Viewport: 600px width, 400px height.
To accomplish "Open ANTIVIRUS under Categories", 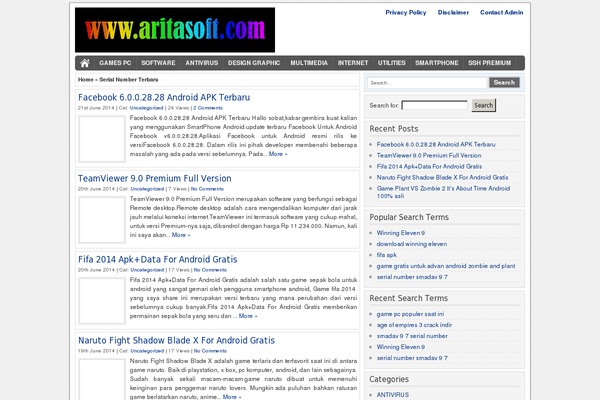I will tap(393, 395).
